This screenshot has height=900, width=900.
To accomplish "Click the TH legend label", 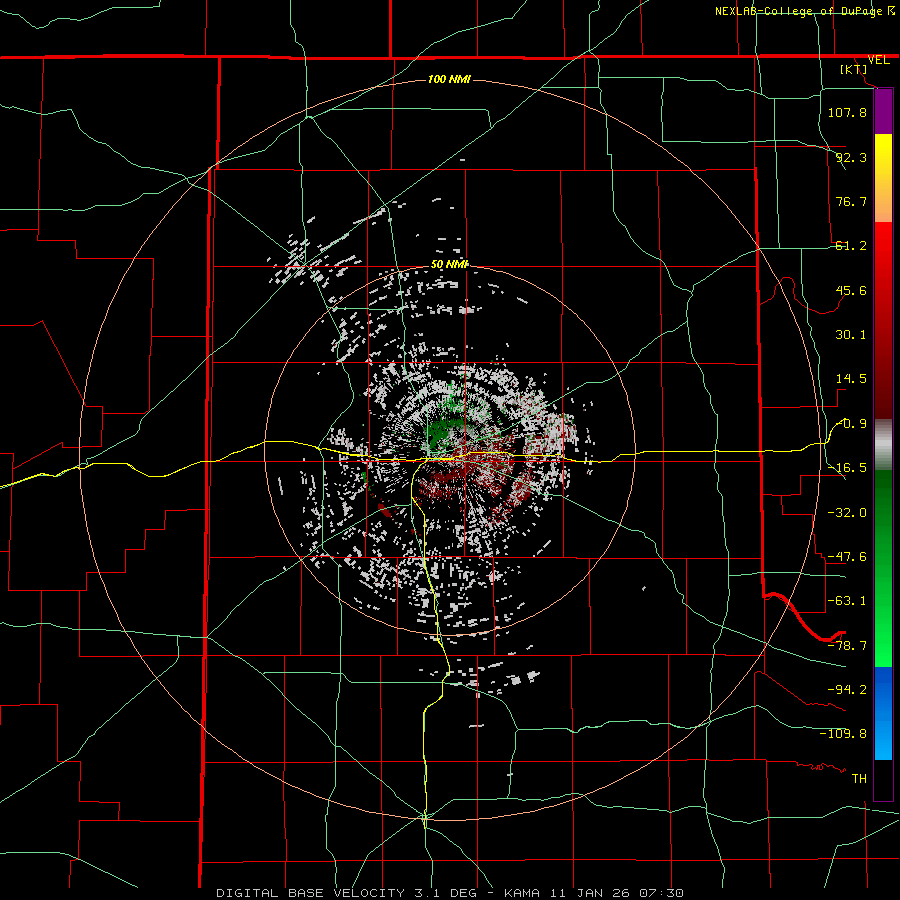I will [x=859, y=778].
